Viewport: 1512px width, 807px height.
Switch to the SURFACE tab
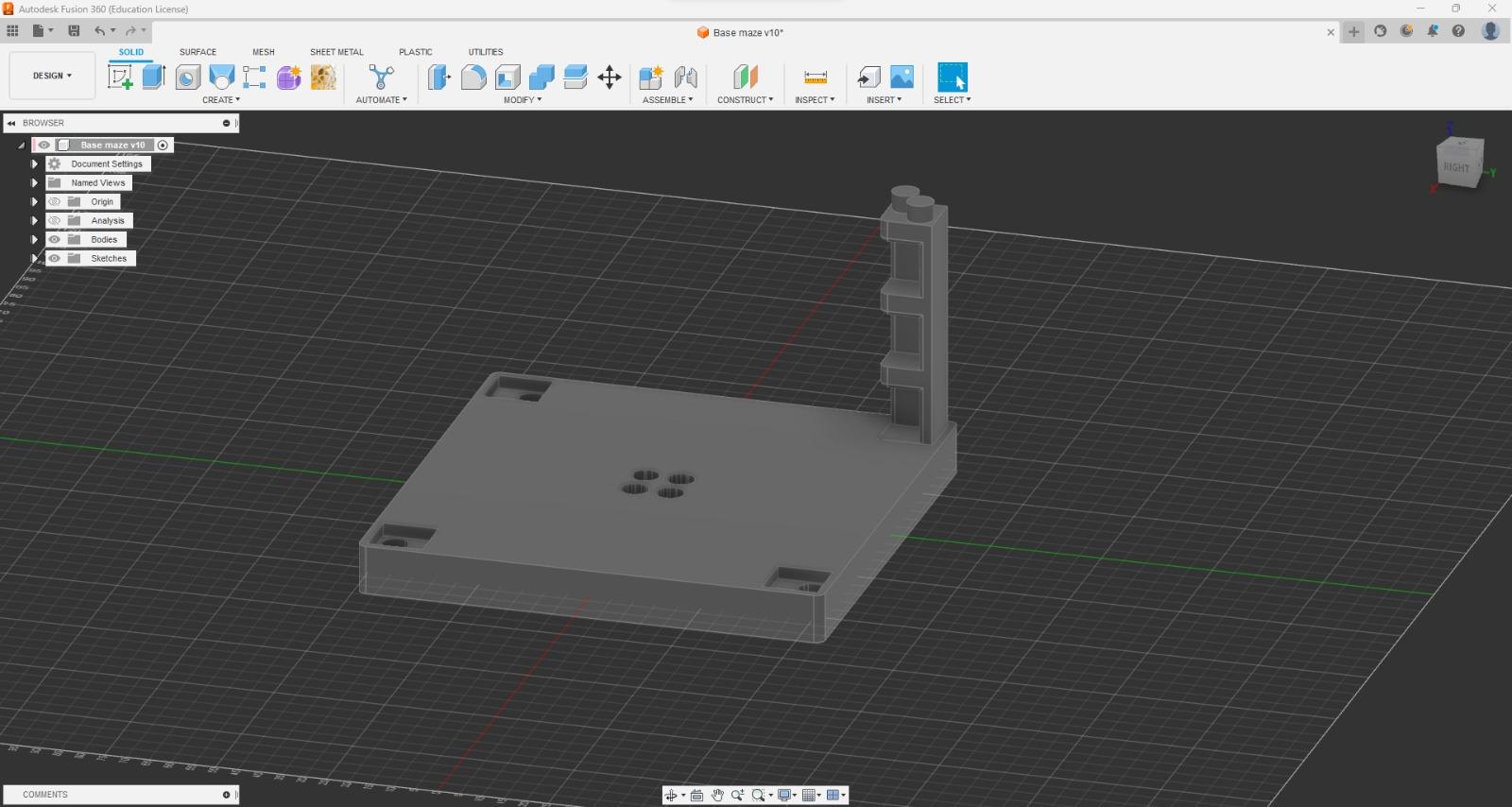point(198,52)
